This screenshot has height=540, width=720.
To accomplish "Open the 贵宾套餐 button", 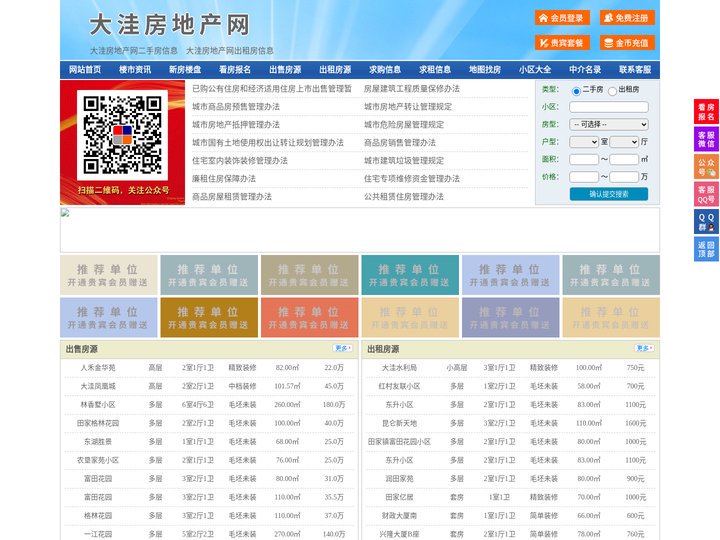I will click(x=562, y=43).
